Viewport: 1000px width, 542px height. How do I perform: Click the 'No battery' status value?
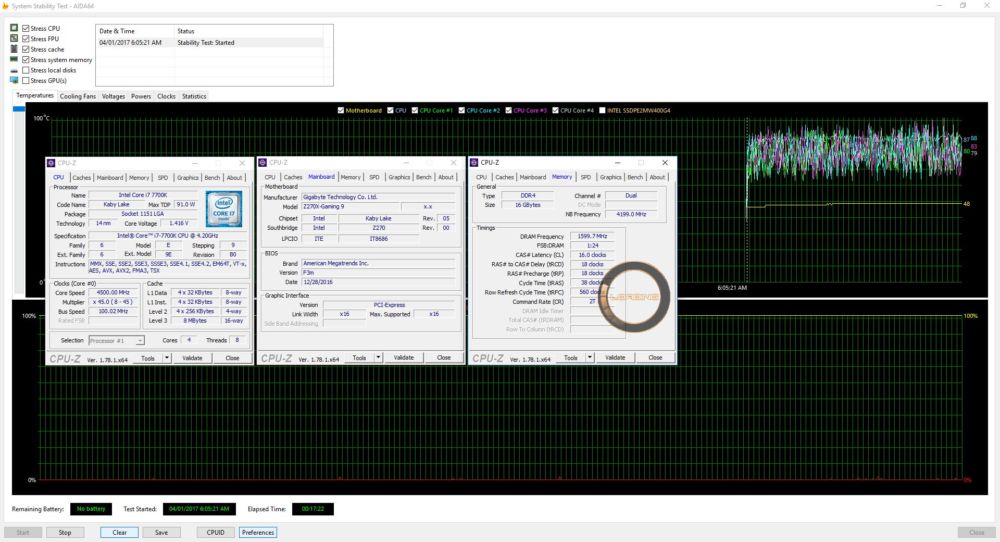coord(91,509)
